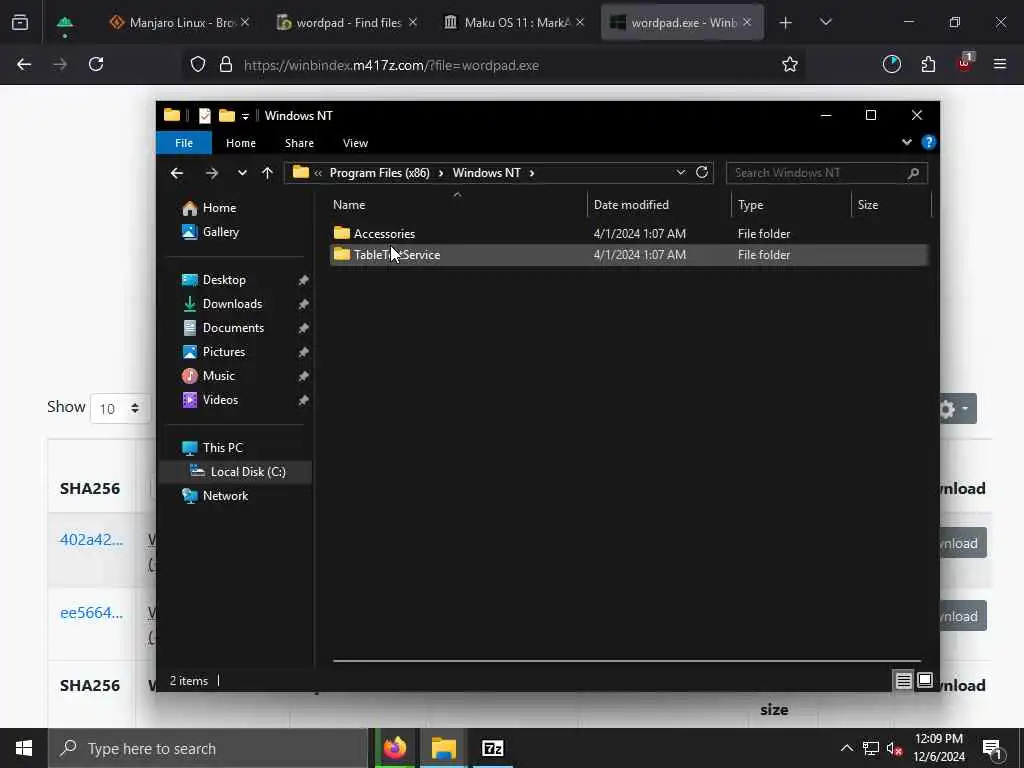Click Program Files (x86) breadcrumb
Image resolution: width=1024 pixels, height=768 pixels.
(x=379, y=173)
